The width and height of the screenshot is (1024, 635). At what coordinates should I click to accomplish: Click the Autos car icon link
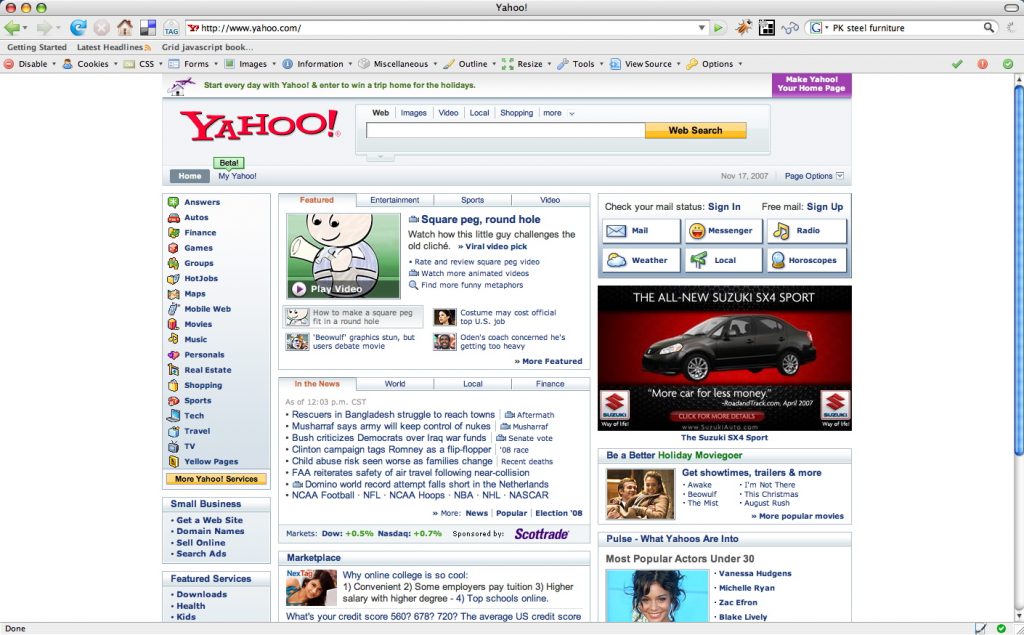point(173,218)
